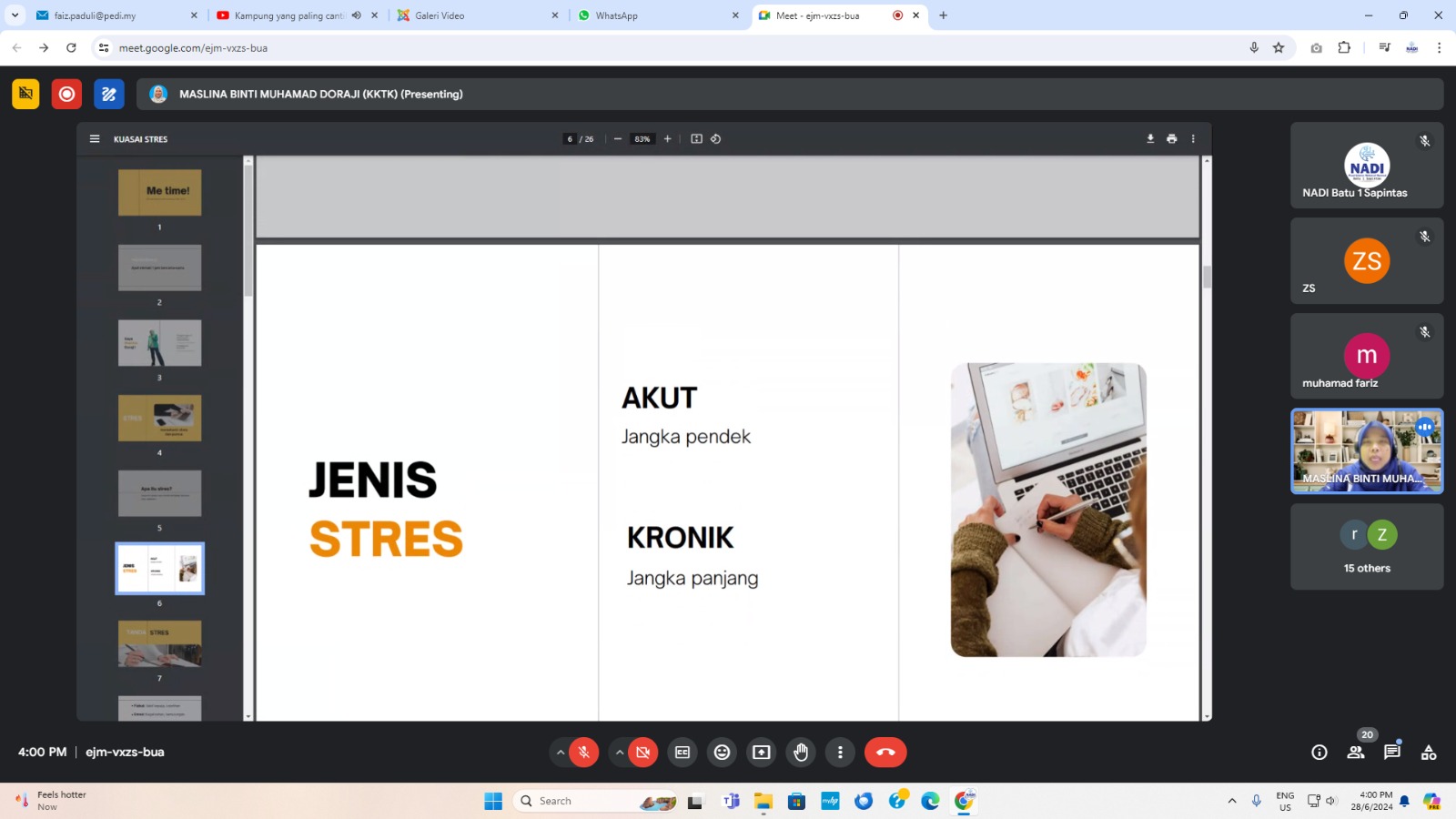
Task: Open meeting details info icon
Action: point(1319,752)
